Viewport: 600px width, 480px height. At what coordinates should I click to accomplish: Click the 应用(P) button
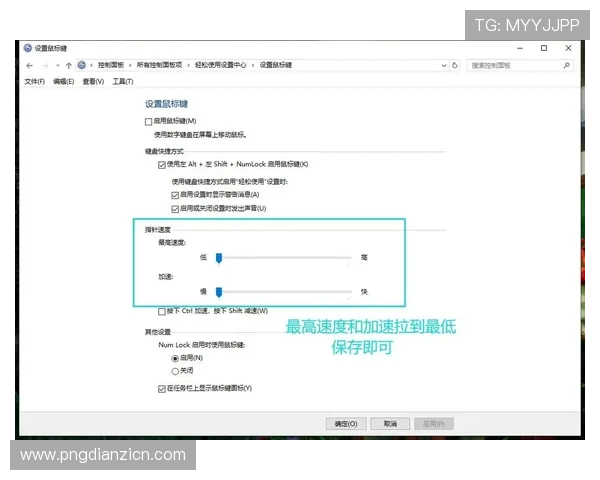coord(434,424)
